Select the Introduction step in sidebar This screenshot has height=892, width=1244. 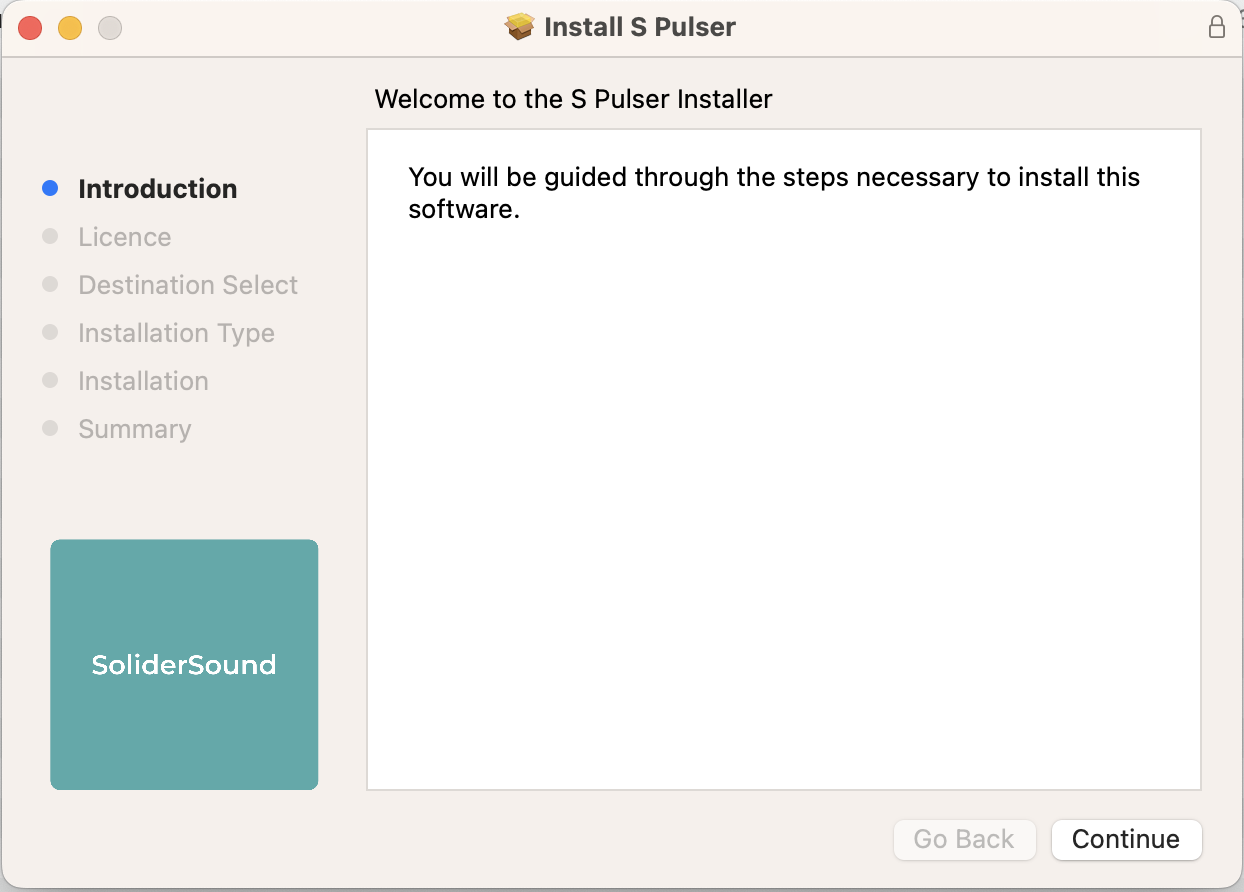point(158,189)
